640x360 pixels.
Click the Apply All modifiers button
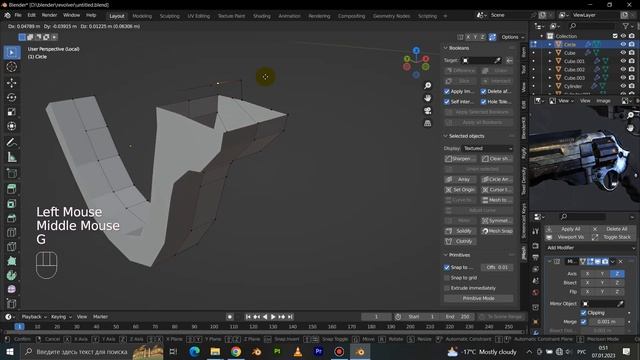(x=567, y=229)
